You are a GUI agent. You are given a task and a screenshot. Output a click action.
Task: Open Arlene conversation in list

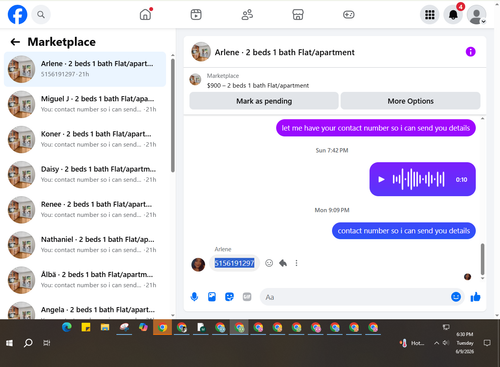(85, 69)
